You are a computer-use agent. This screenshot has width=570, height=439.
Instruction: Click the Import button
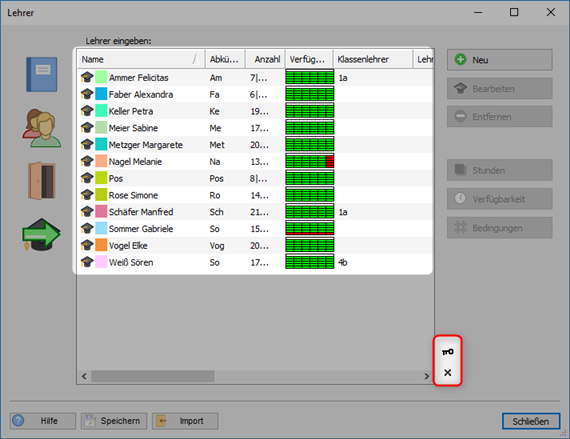click(x=185, y=421)
